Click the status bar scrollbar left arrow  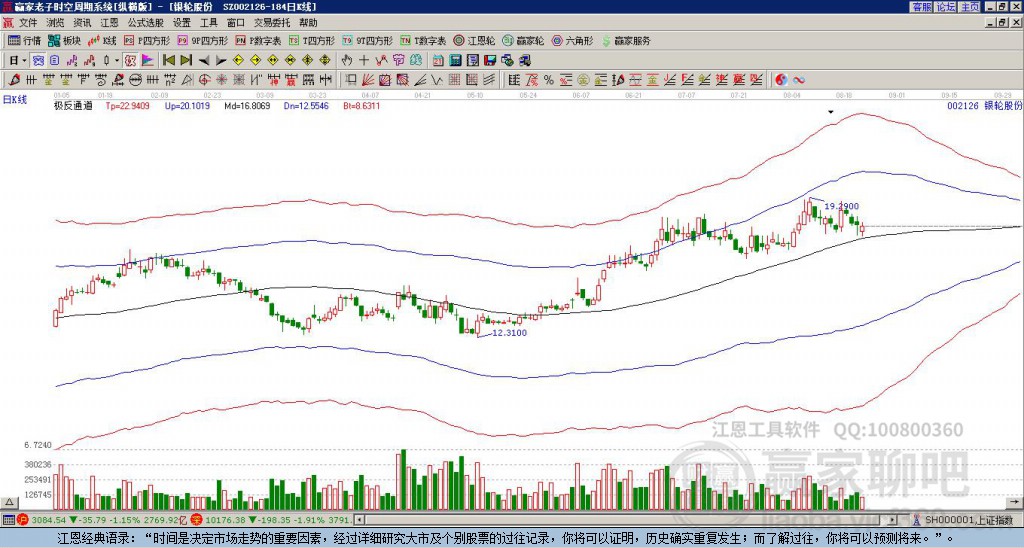[359, 520]
